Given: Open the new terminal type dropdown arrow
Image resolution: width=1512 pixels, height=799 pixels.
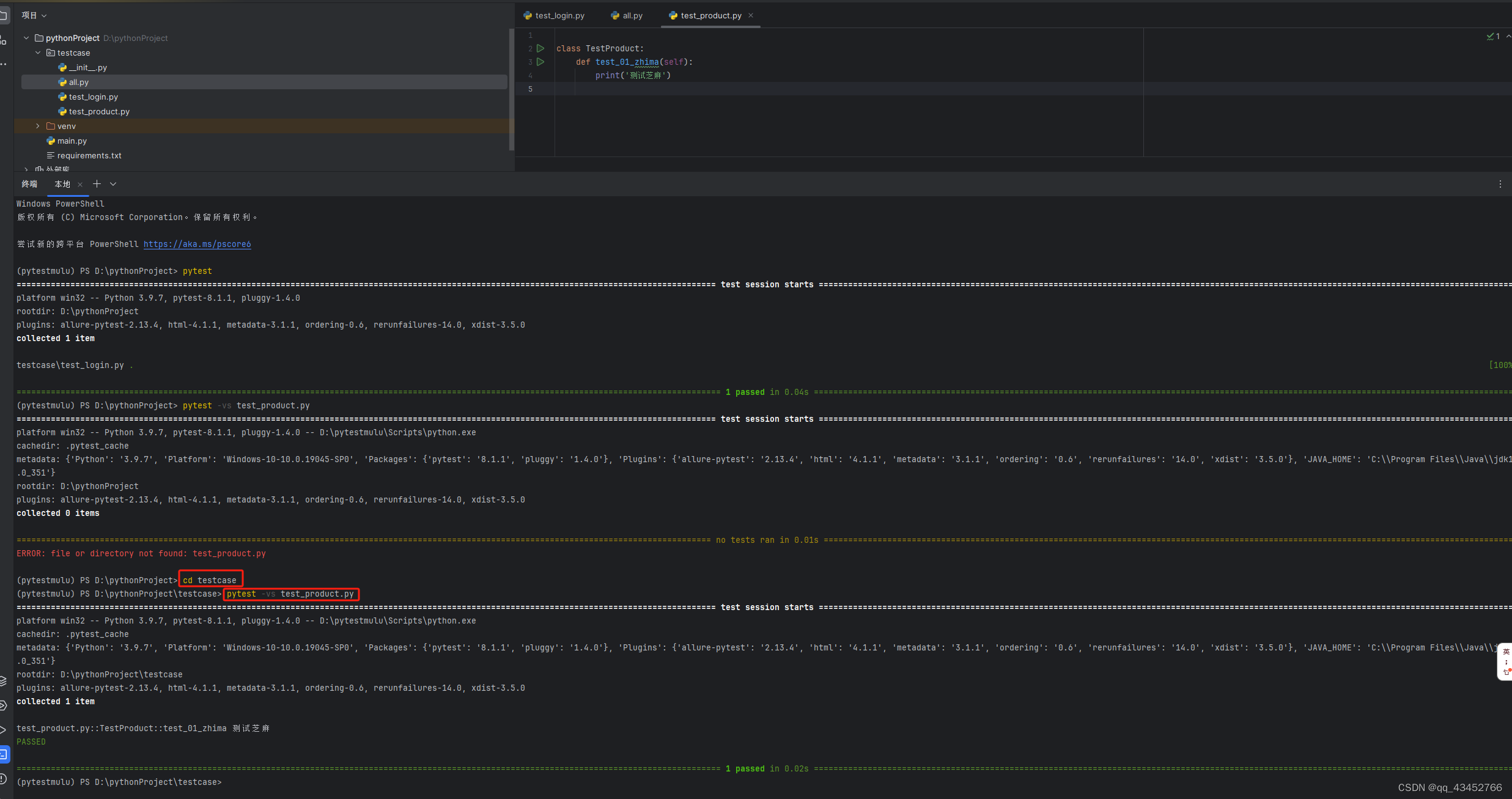Looking at the screenshot, I should tap(113, 184).
